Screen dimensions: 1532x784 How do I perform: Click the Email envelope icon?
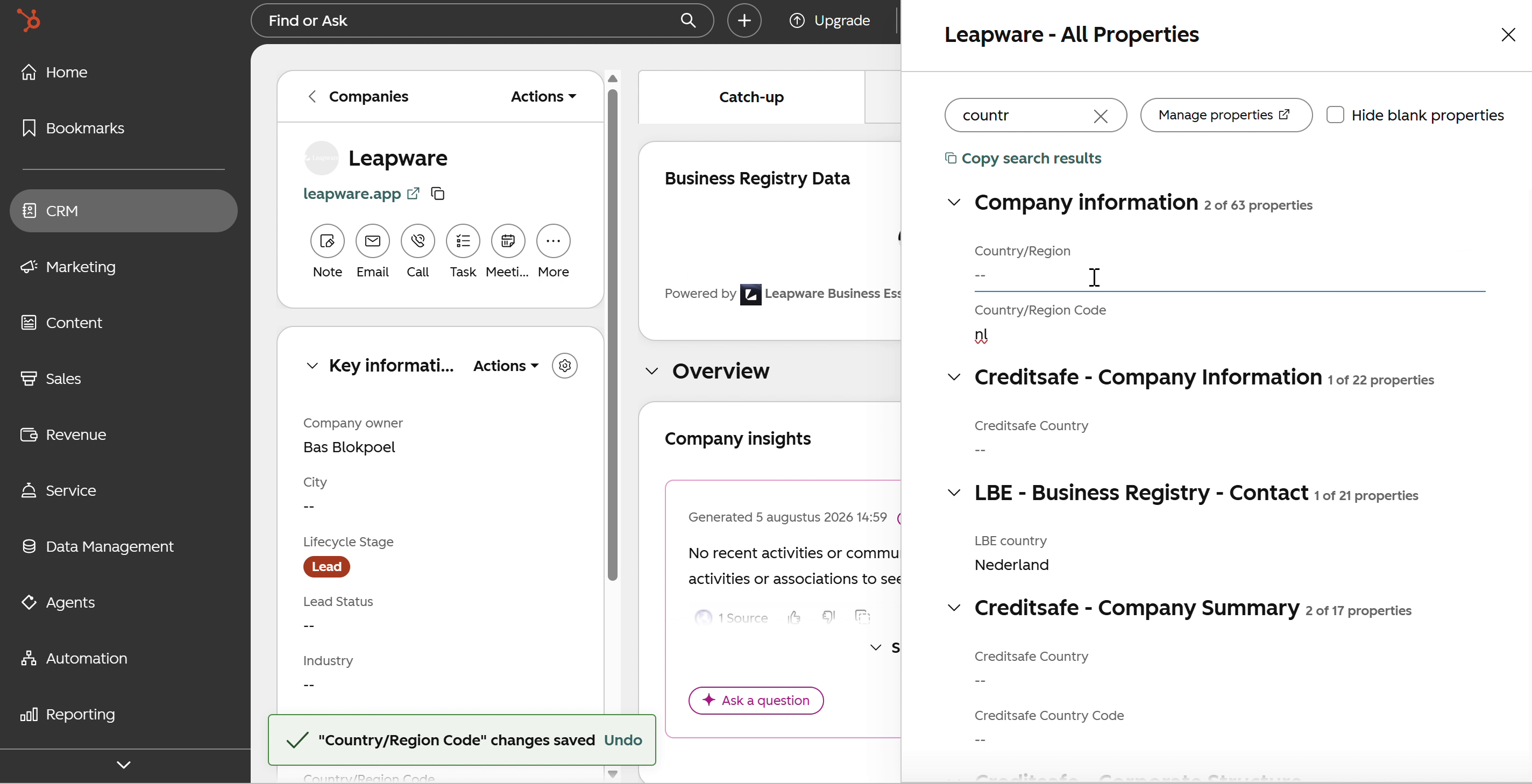click(372, 241)
